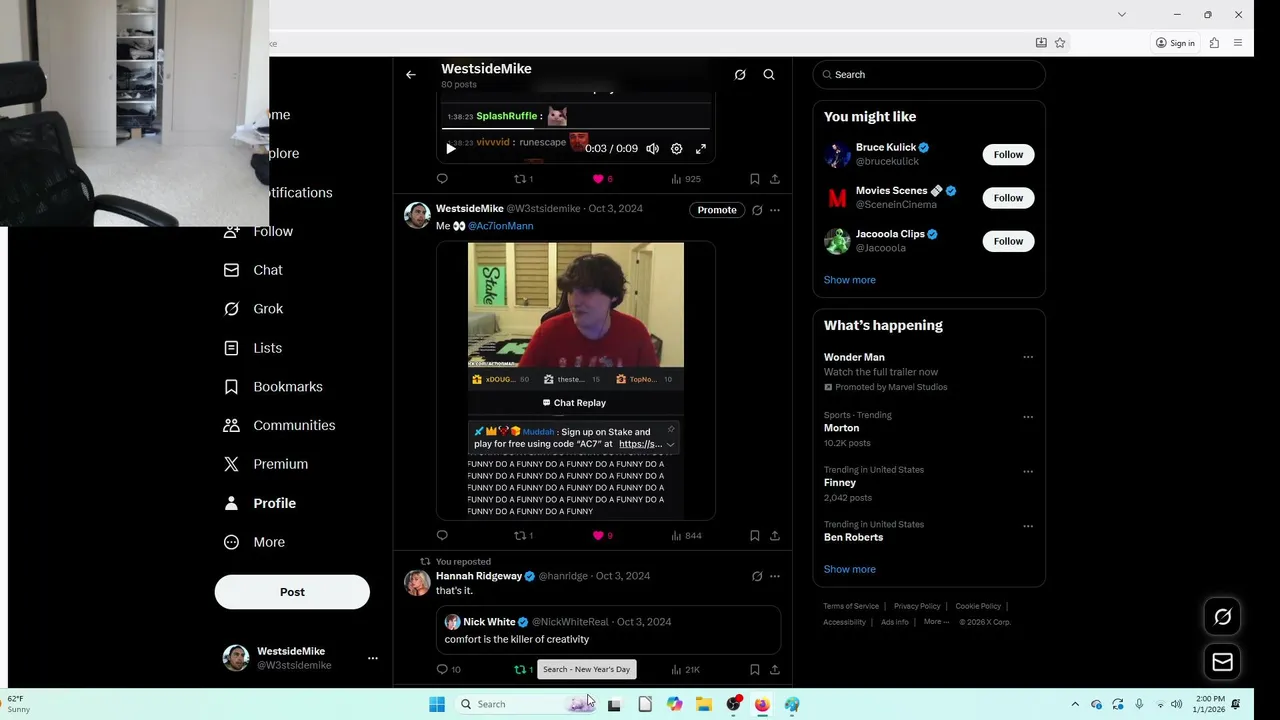Repost the top video post
1280x720 pixels.
pyautogui.click(x=523, y=179)
